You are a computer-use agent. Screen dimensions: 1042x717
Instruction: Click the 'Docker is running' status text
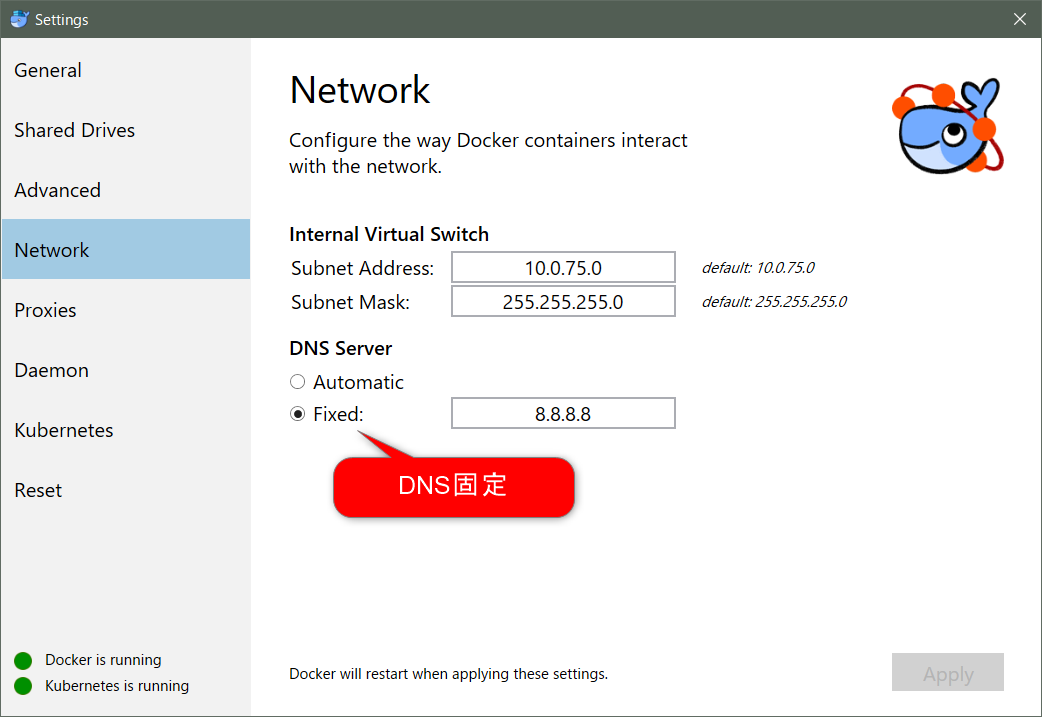(103, 660)
